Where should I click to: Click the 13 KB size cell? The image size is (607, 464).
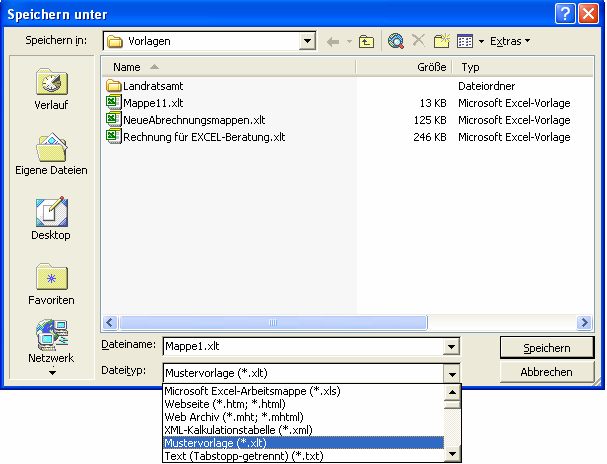pyautogui.click(x=433, y=103)
